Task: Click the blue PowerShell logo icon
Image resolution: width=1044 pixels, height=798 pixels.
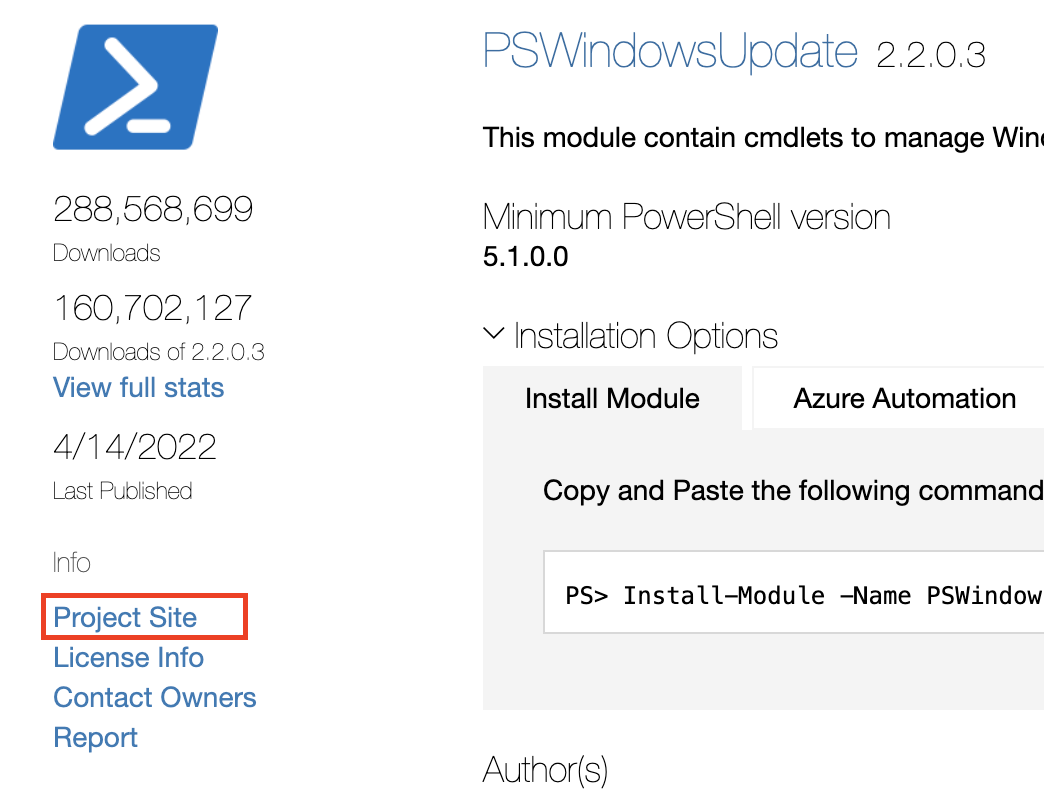Action: [136, 87]
